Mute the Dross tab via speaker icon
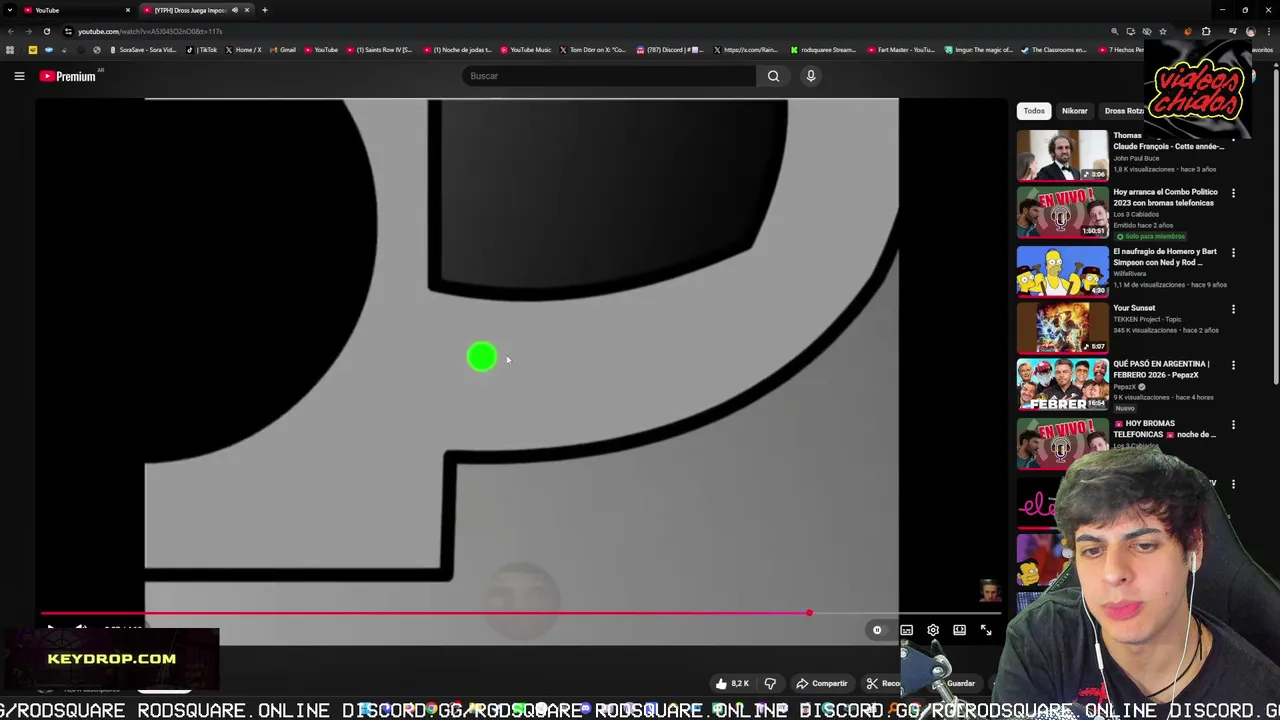The width and height of the screenshot is (1280, 720). coord(234,10)
